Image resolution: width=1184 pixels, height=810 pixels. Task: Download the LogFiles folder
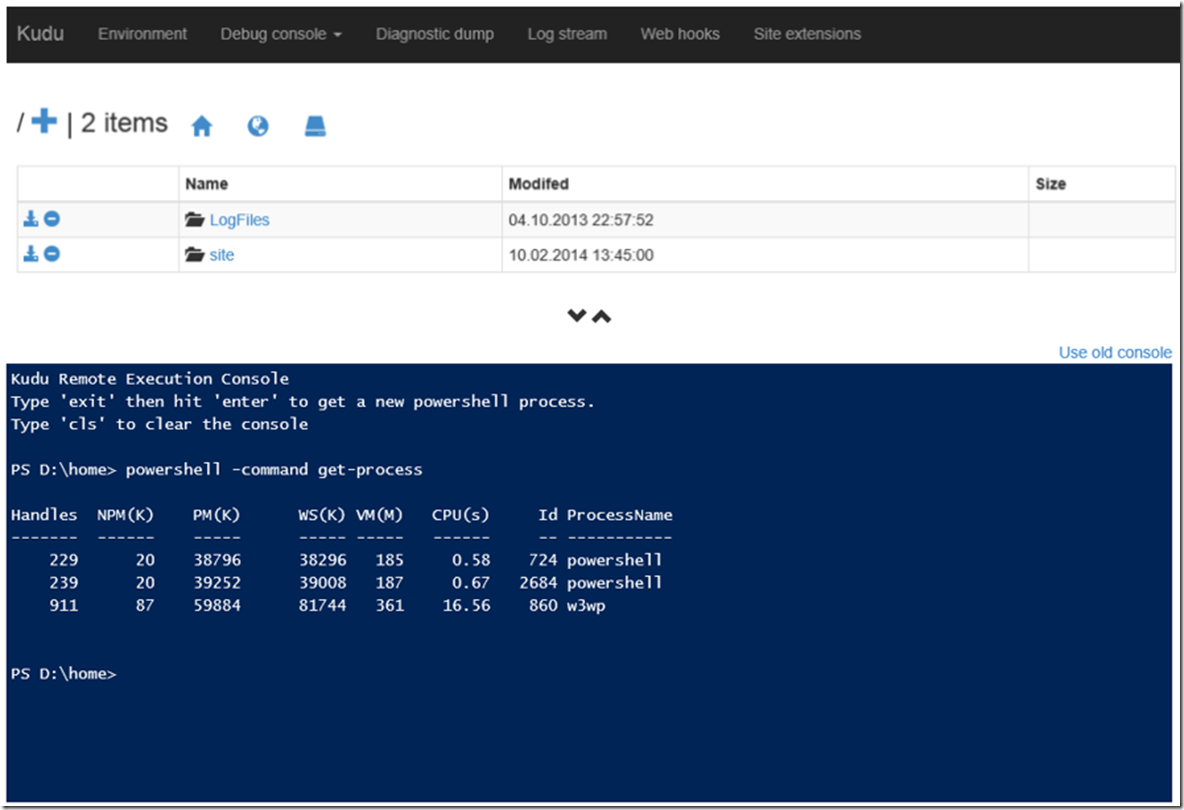[30, 219]
